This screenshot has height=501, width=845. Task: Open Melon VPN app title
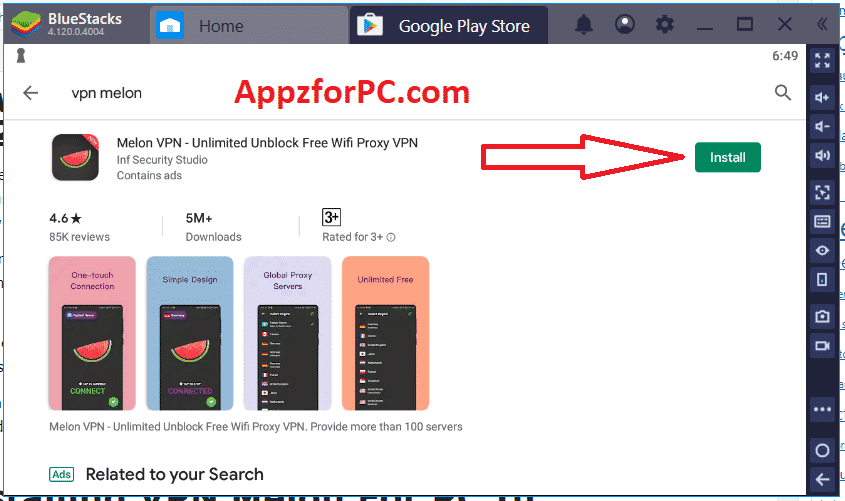tap(267, 143)
